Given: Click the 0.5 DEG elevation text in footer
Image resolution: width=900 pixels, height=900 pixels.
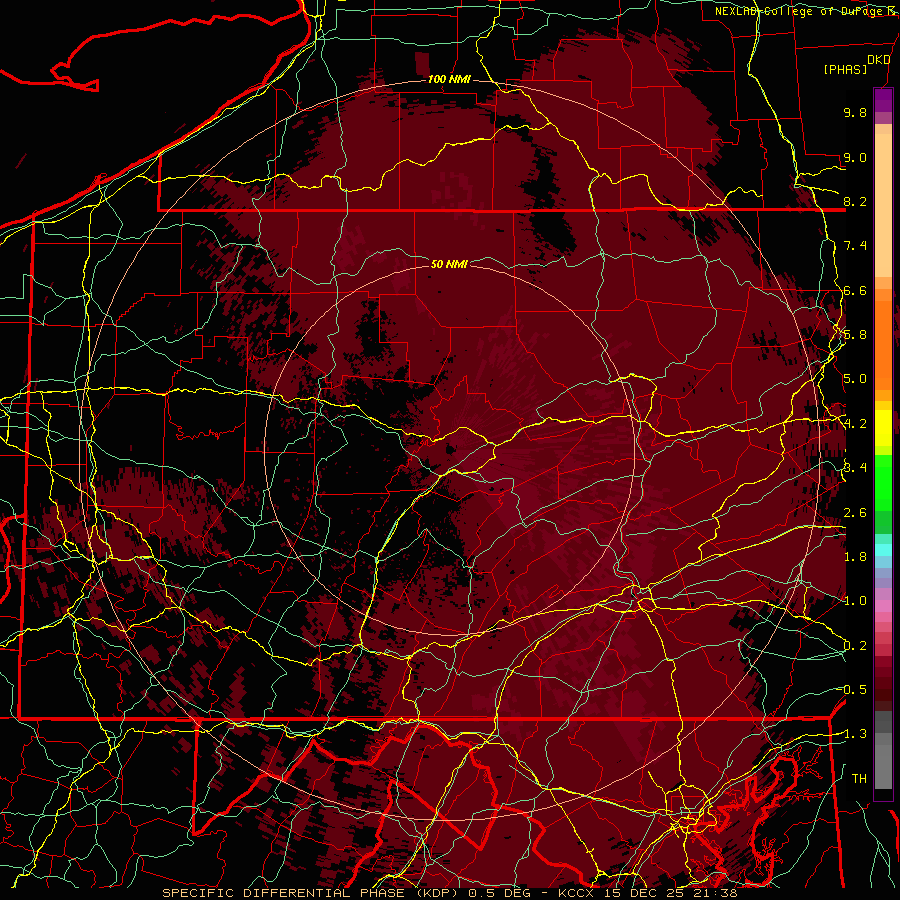Looking at the screenshot, I should (x=499, y=893).
